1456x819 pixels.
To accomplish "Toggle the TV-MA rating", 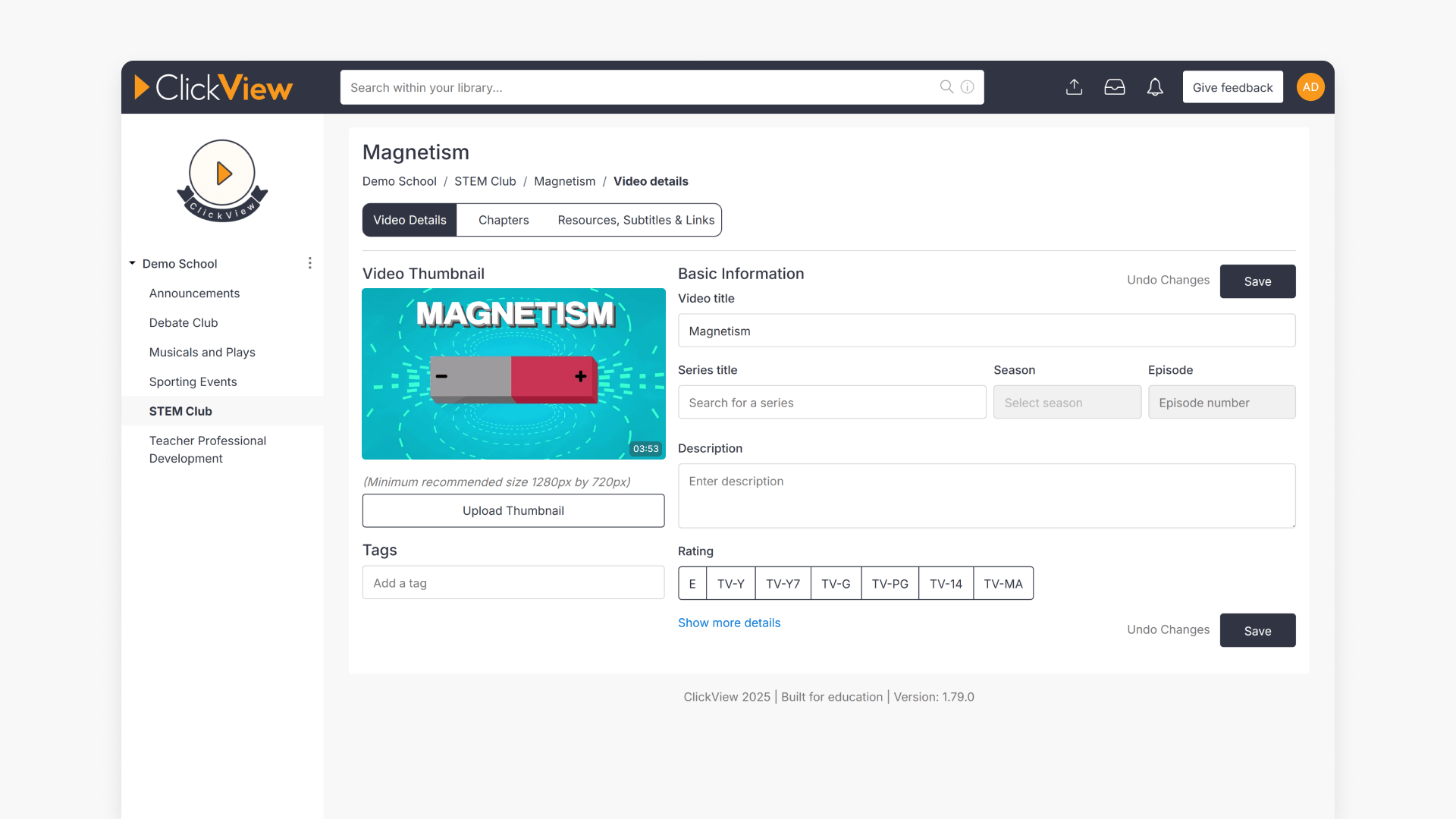I will (1003, 583).
